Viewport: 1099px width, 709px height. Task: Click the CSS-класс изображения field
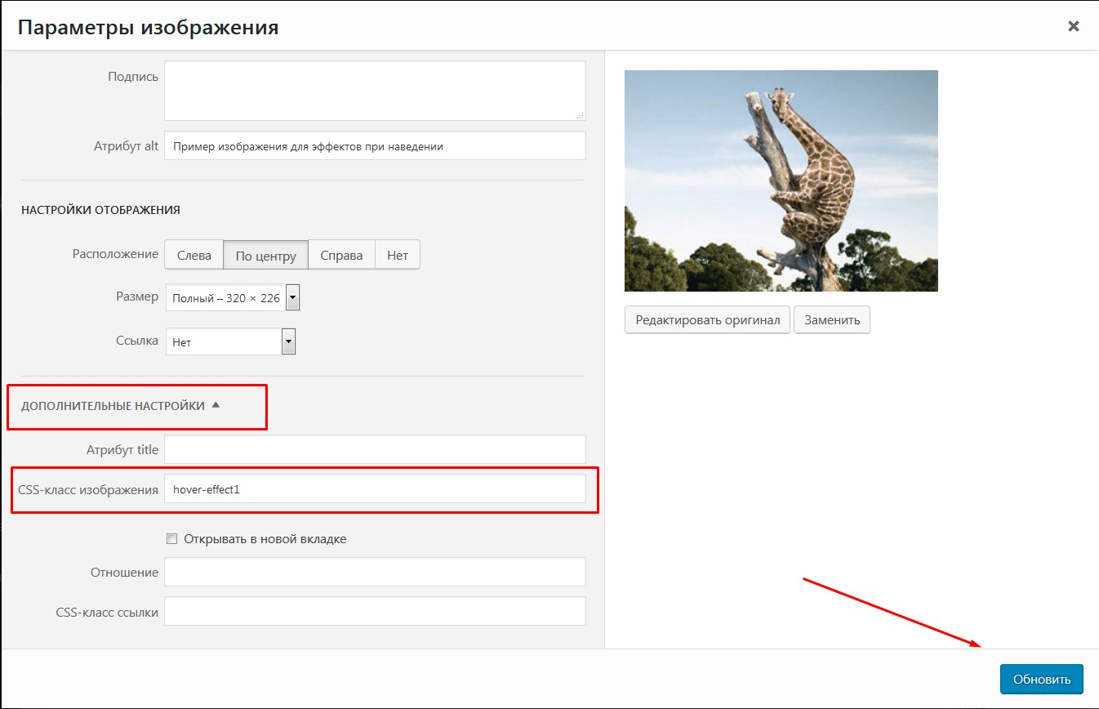(x=374, y=489)
